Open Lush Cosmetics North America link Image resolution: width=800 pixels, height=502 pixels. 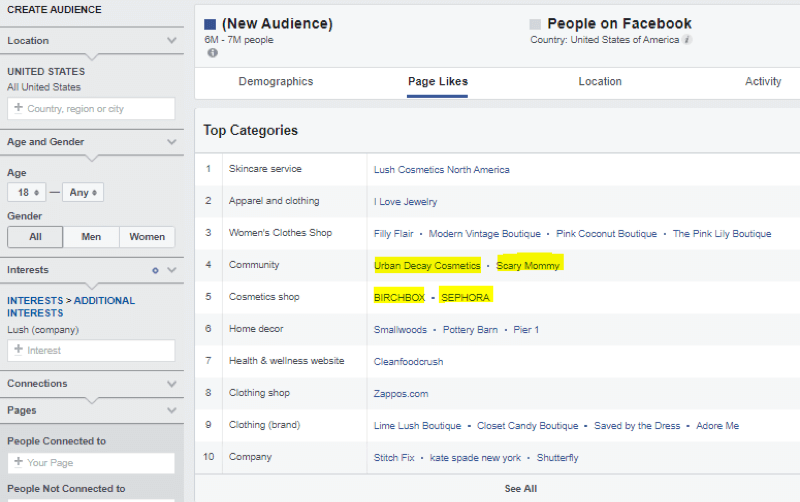click(441, 170)
